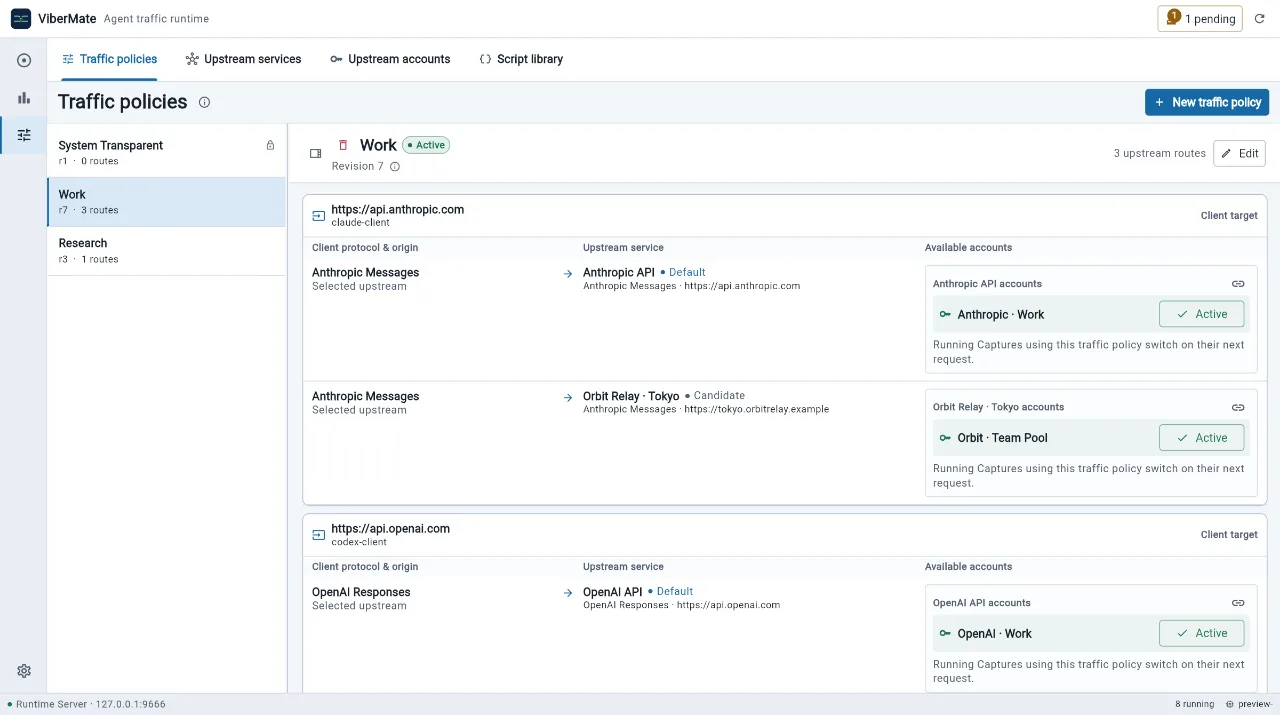Click the OpenAI Responses protocol name
1280x715 pixels.
coord(361,592)
